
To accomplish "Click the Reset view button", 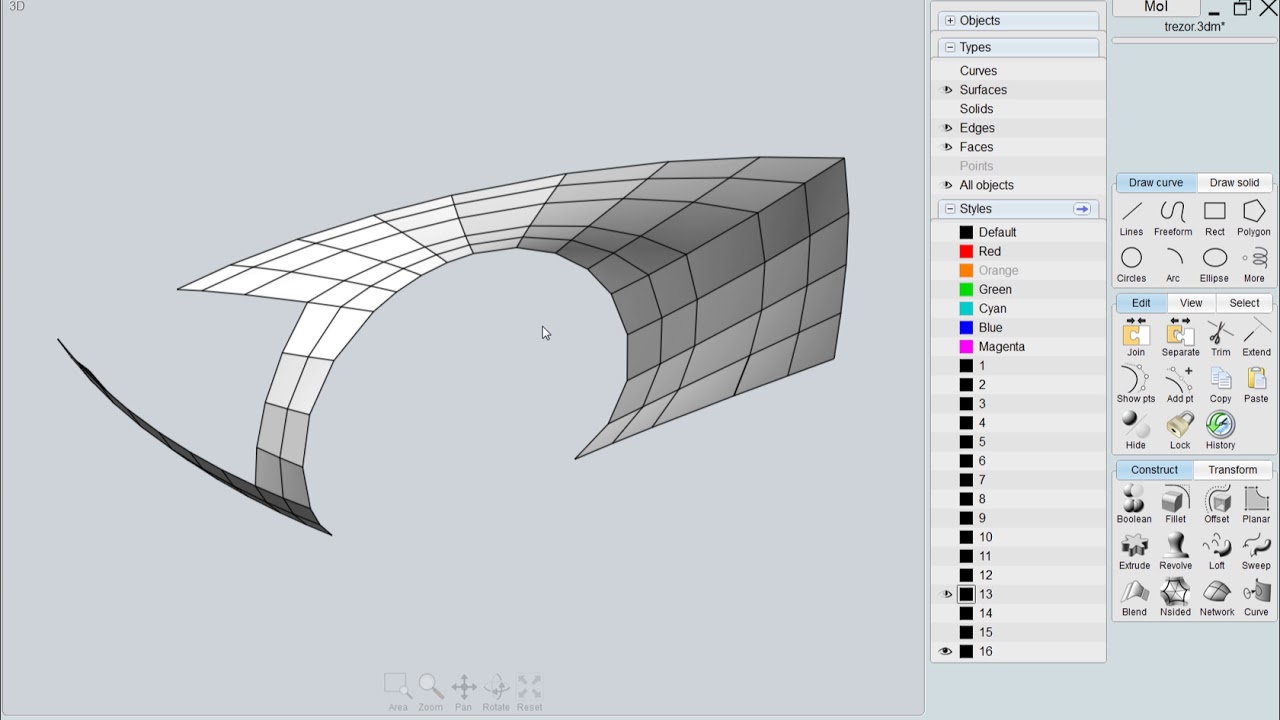I will tap(529, 688).
